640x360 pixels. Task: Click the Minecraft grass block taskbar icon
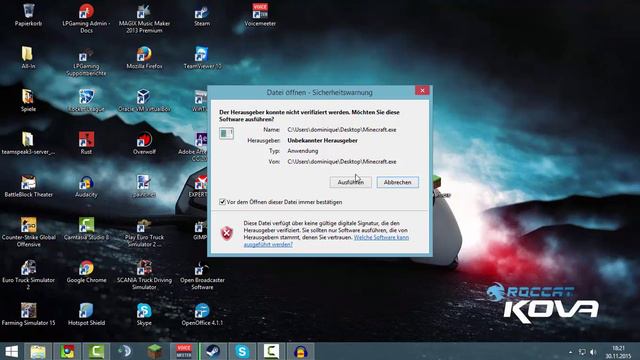(x=155, y=351)
